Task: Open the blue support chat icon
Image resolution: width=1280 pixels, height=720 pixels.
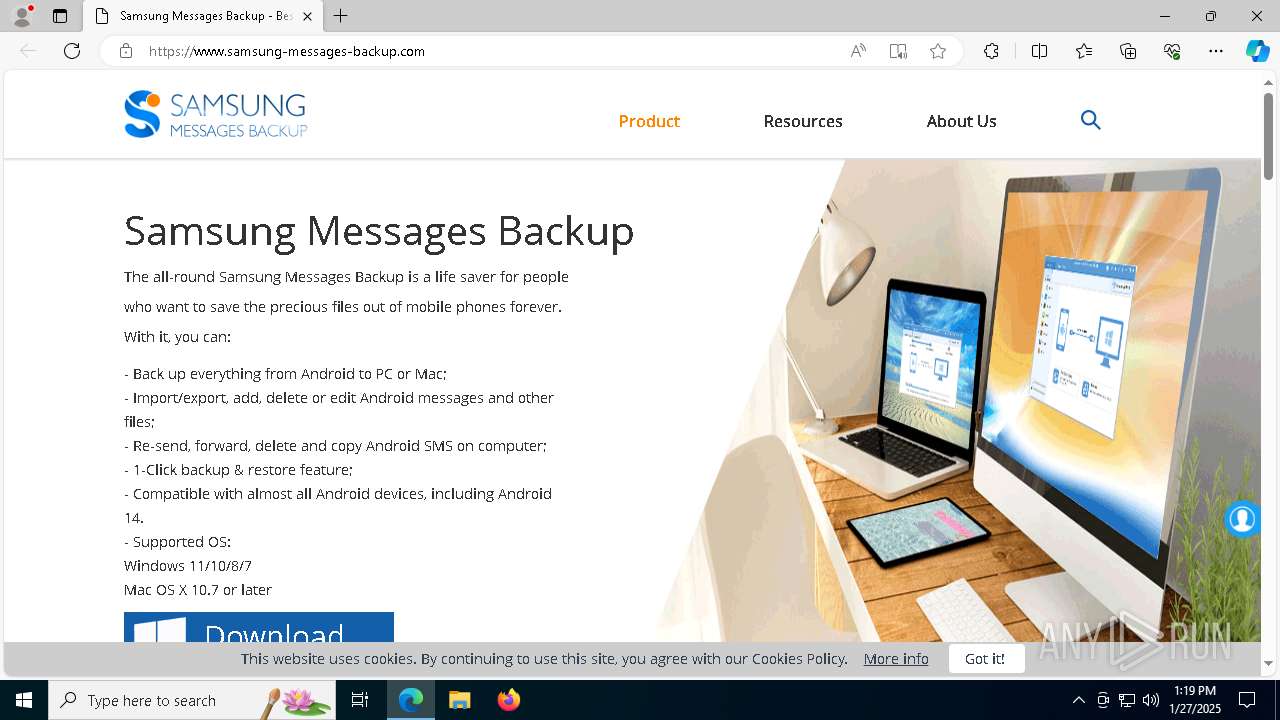Action: [x=1242, y=519]
